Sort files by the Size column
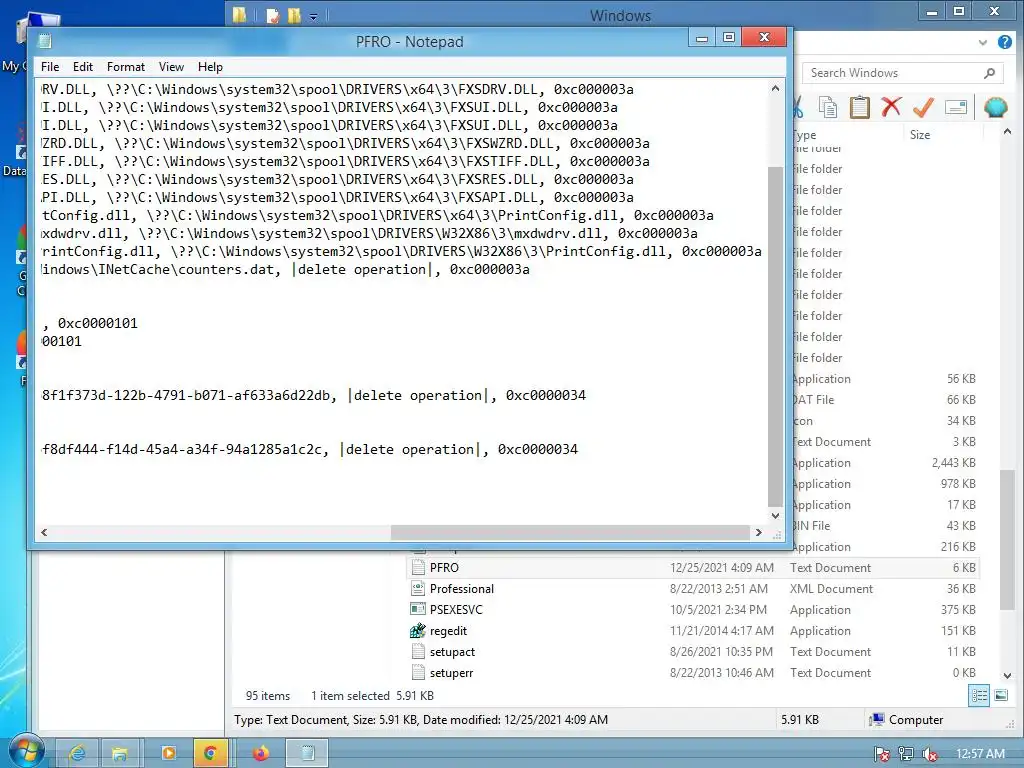The height and width of the screenshot is (768, 1024). click(920, 135)
